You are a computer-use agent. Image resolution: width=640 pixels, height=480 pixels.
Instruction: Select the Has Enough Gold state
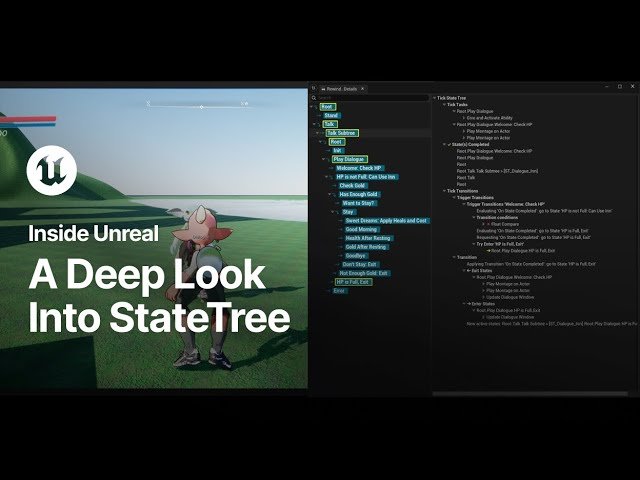coord(358,194)
